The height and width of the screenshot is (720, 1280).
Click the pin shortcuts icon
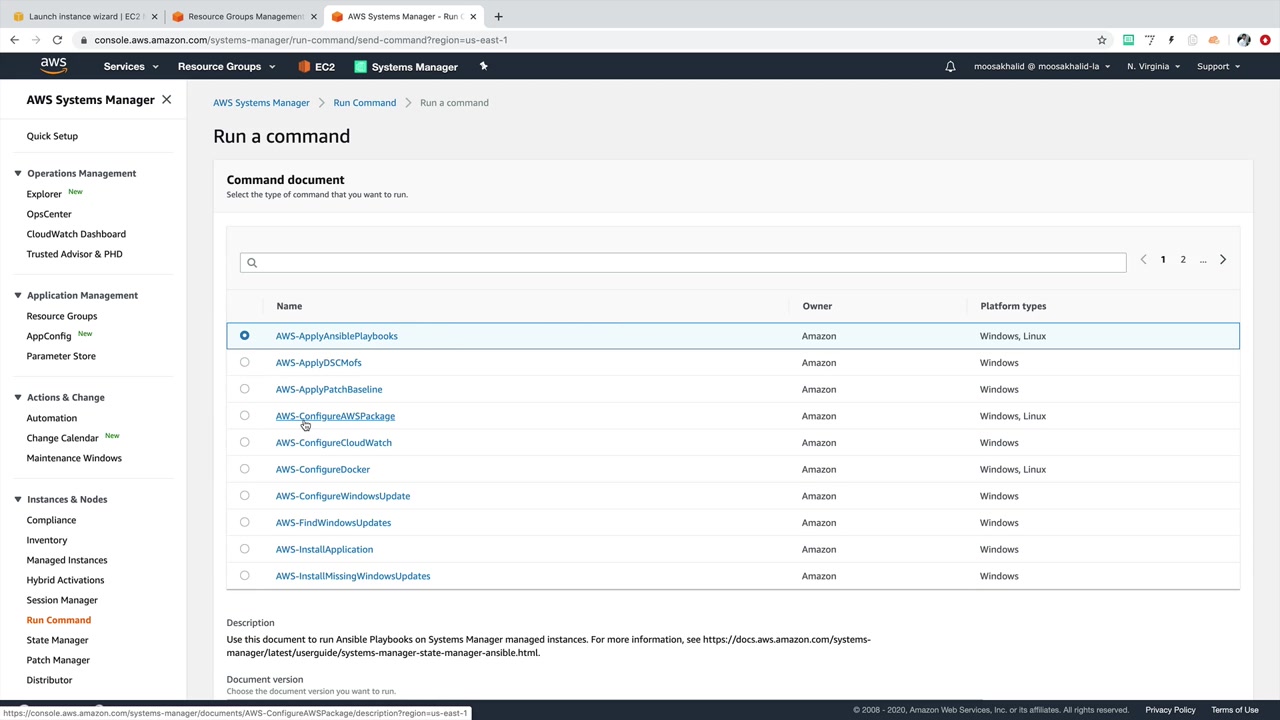tap(483, 66)
